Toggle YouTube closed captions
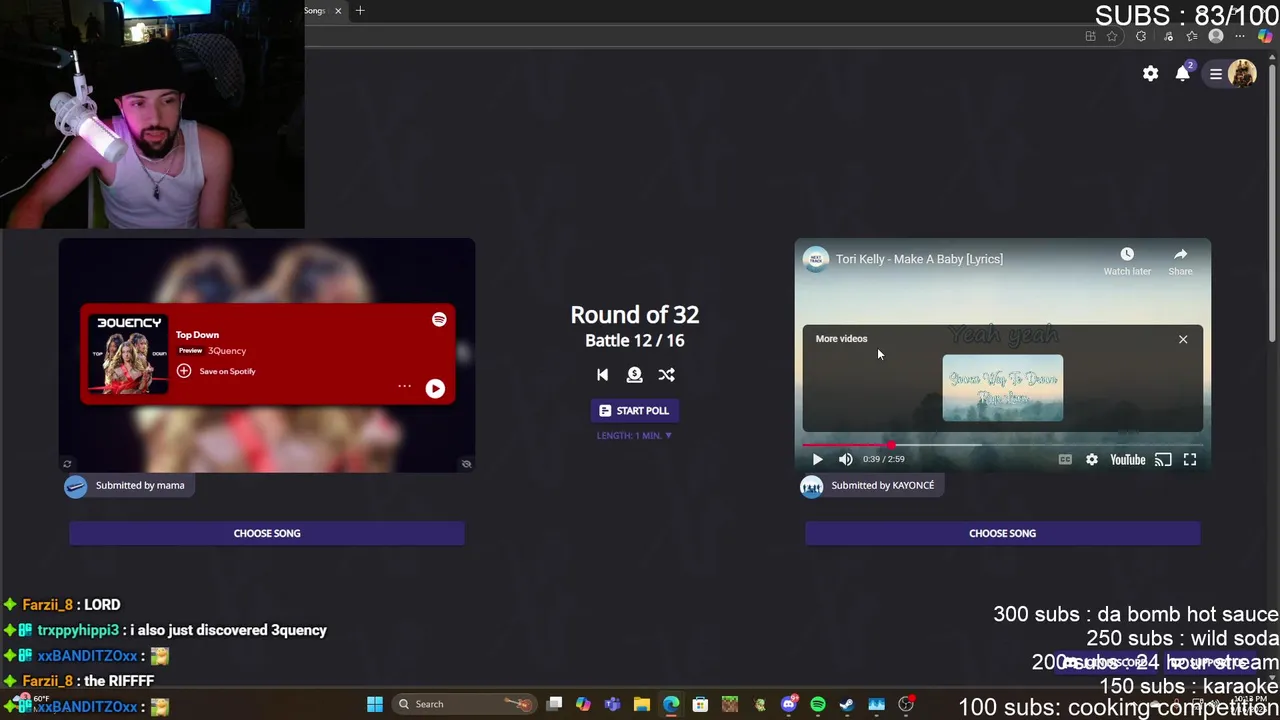 1065,460
